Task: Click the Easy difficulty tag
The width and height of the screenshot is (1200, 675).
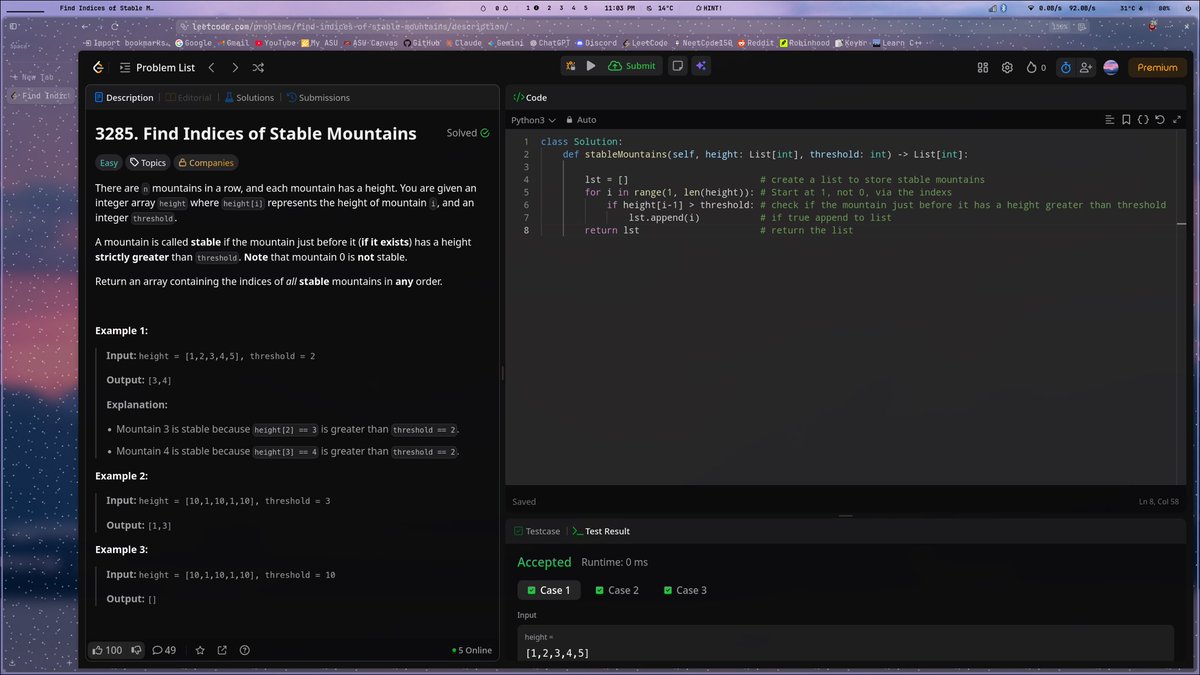Action: [x=108, y=163]
